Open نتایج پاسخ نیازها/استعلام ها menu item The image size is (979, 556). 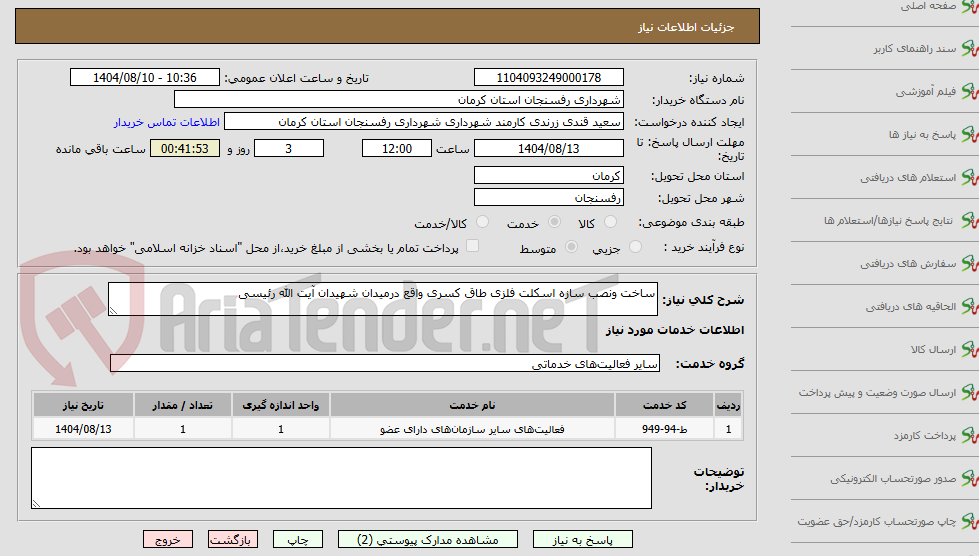point(888,221)
